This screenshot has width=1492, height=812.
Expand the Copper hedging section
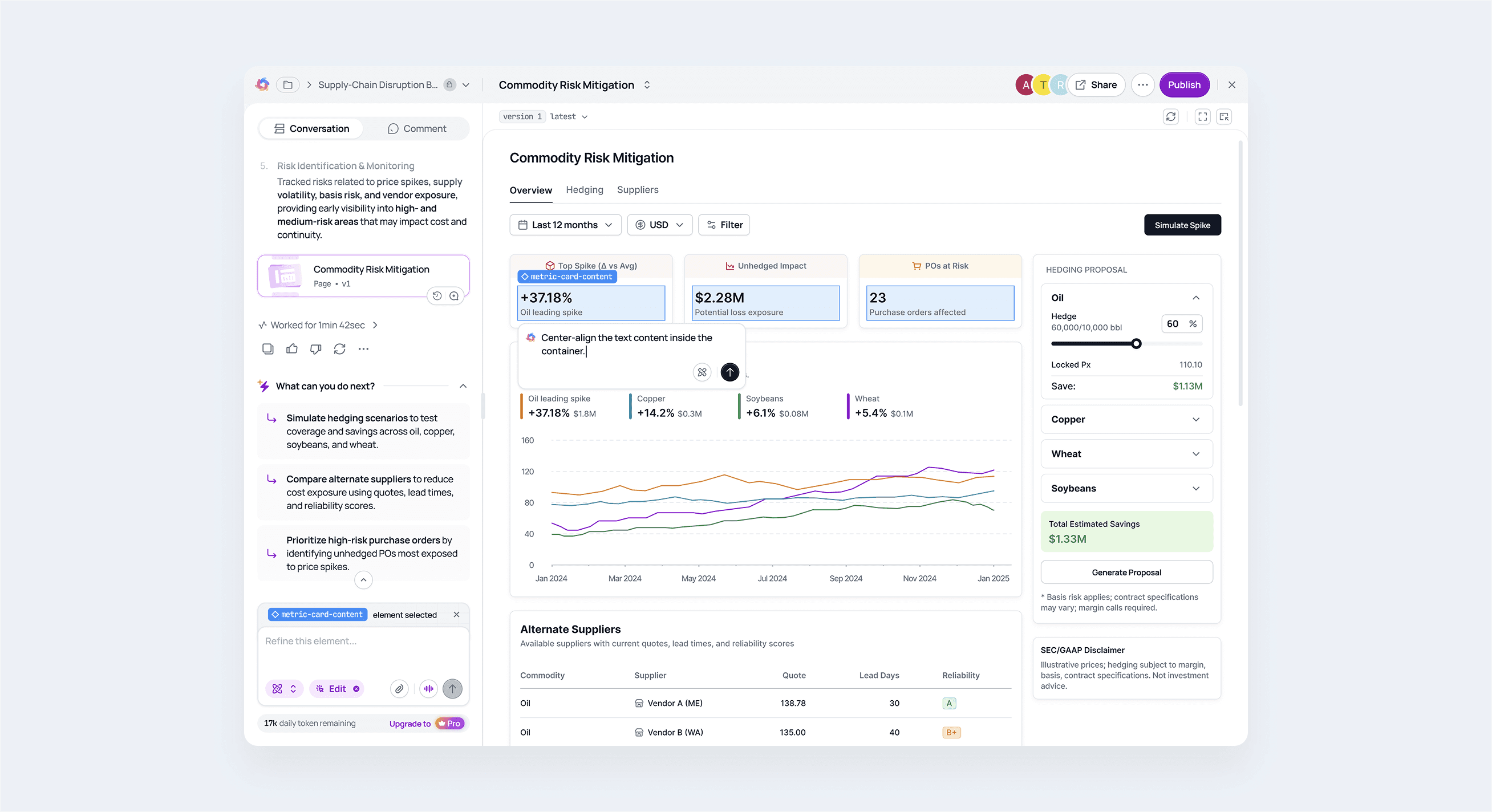1126,419
